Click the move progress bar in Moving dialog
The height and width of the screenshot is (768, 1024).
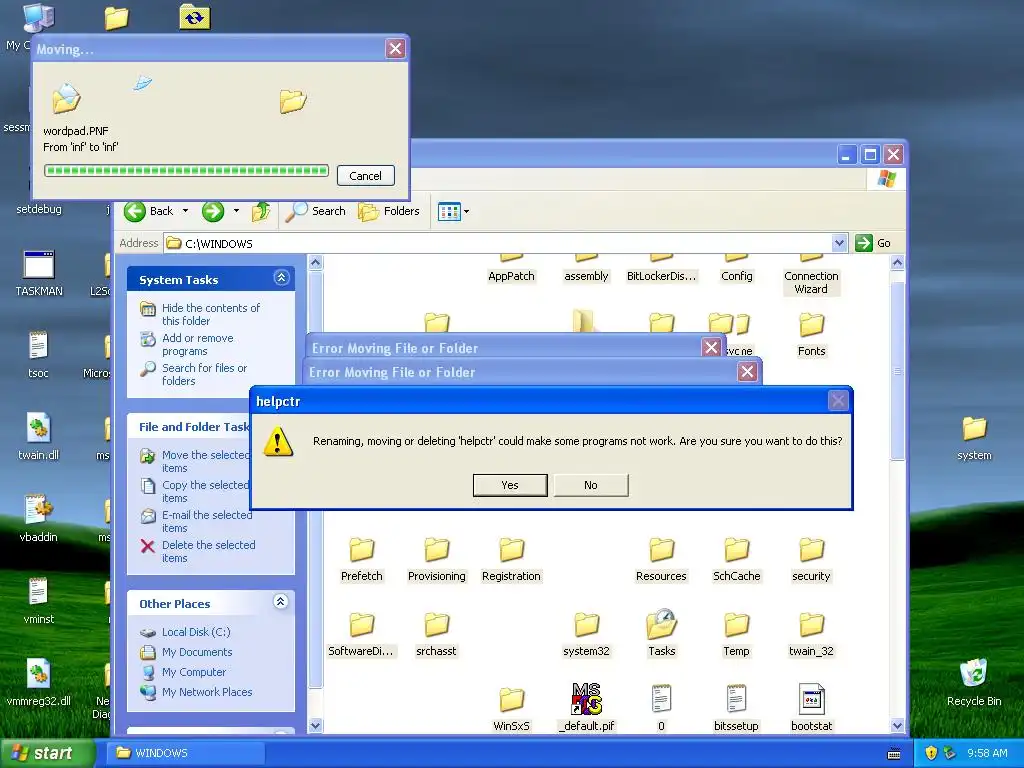(x=186, y=171)
